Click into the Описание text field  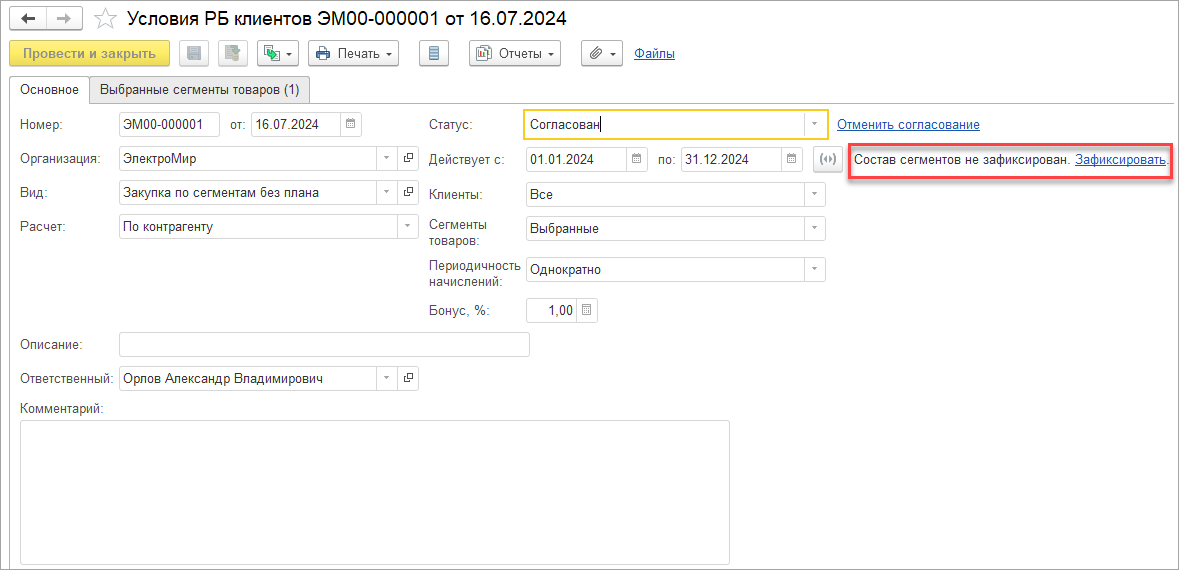point(324,344)
